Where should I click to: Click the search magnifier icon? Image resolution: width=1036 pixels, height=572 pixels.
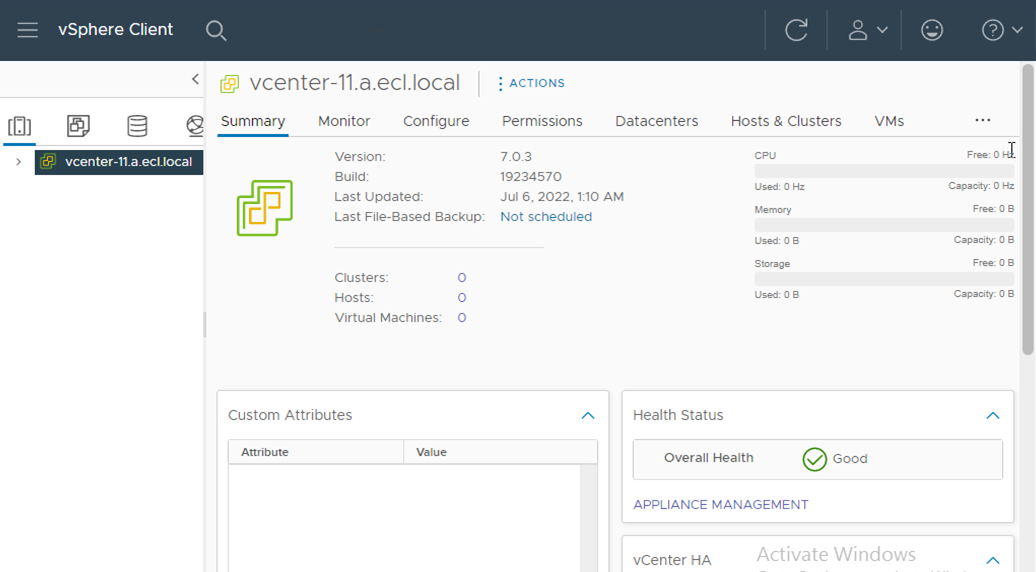tap(216, 30)
